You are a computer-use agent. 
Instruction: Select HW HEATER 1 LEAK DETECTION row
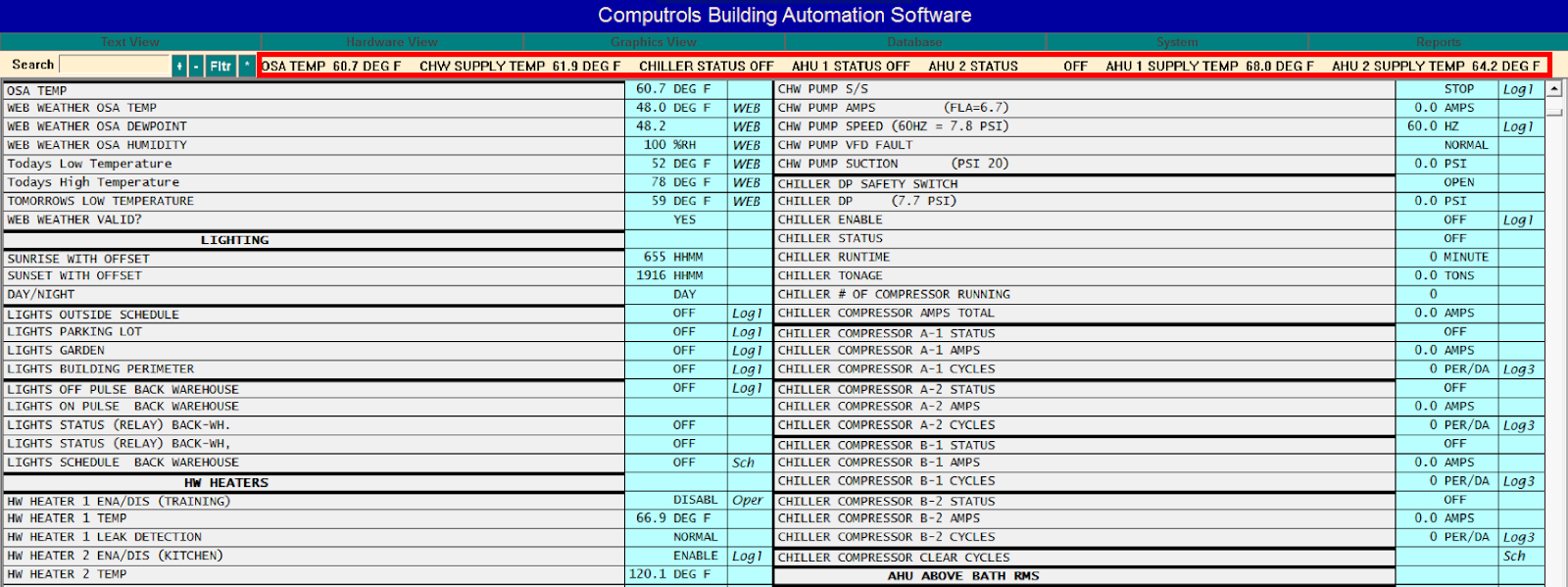[314, 537]
